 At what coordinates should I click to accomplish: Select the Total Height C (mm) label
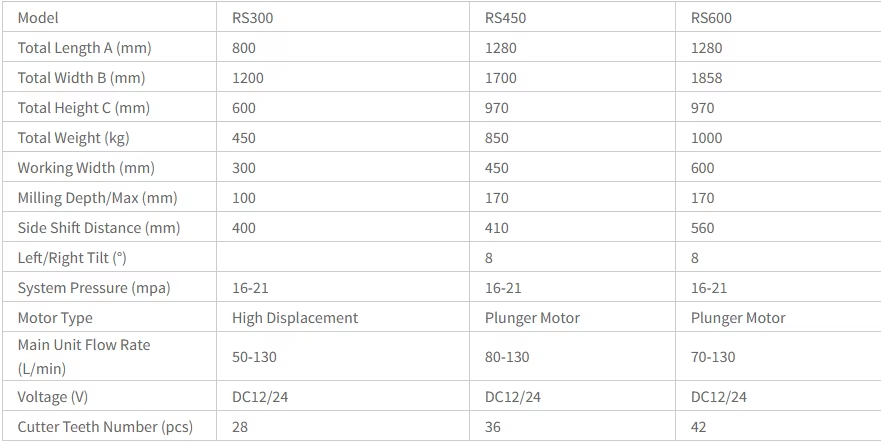[x=84, y=108]
